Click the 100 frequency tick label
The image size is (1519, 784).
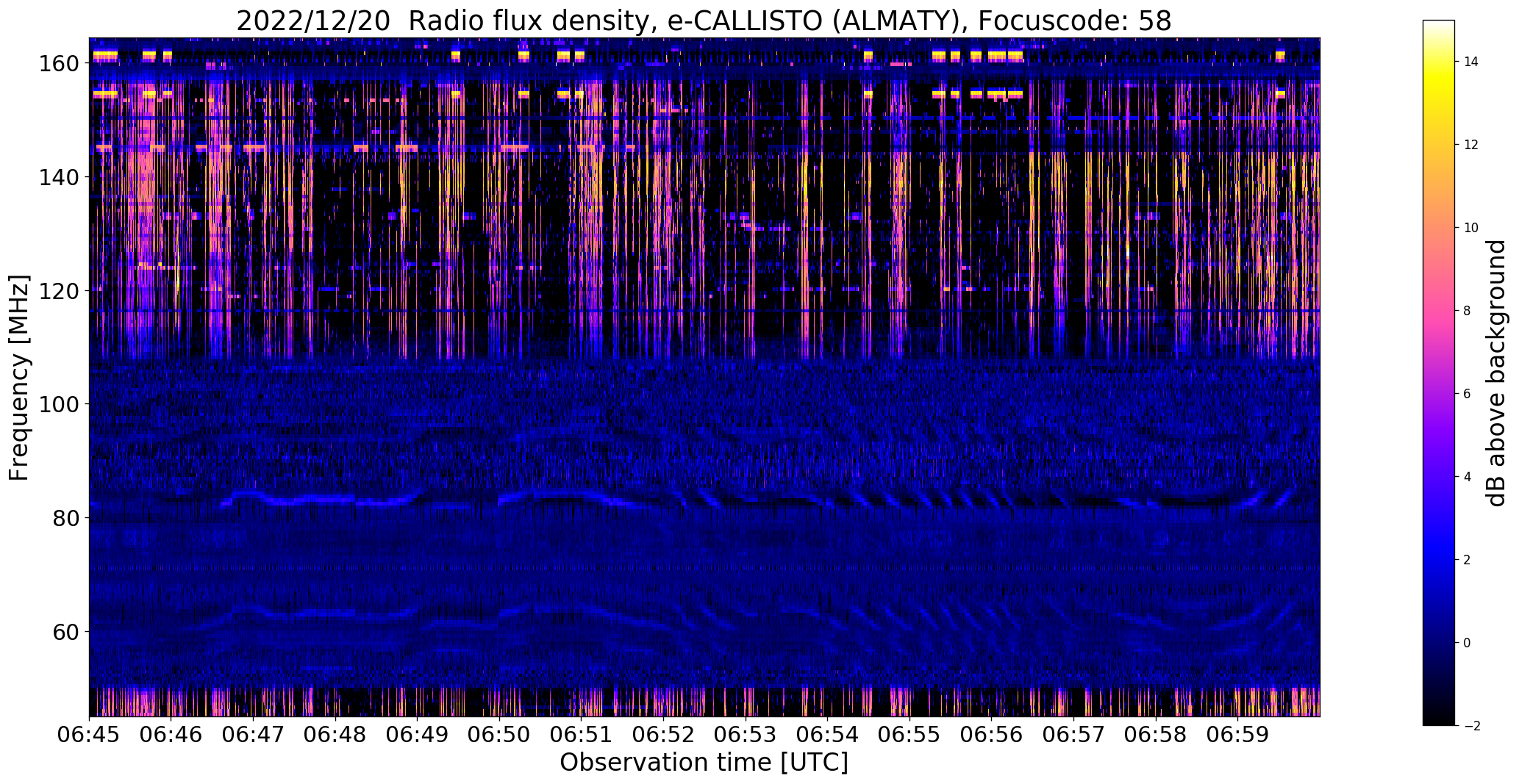(x=60, y=404)
